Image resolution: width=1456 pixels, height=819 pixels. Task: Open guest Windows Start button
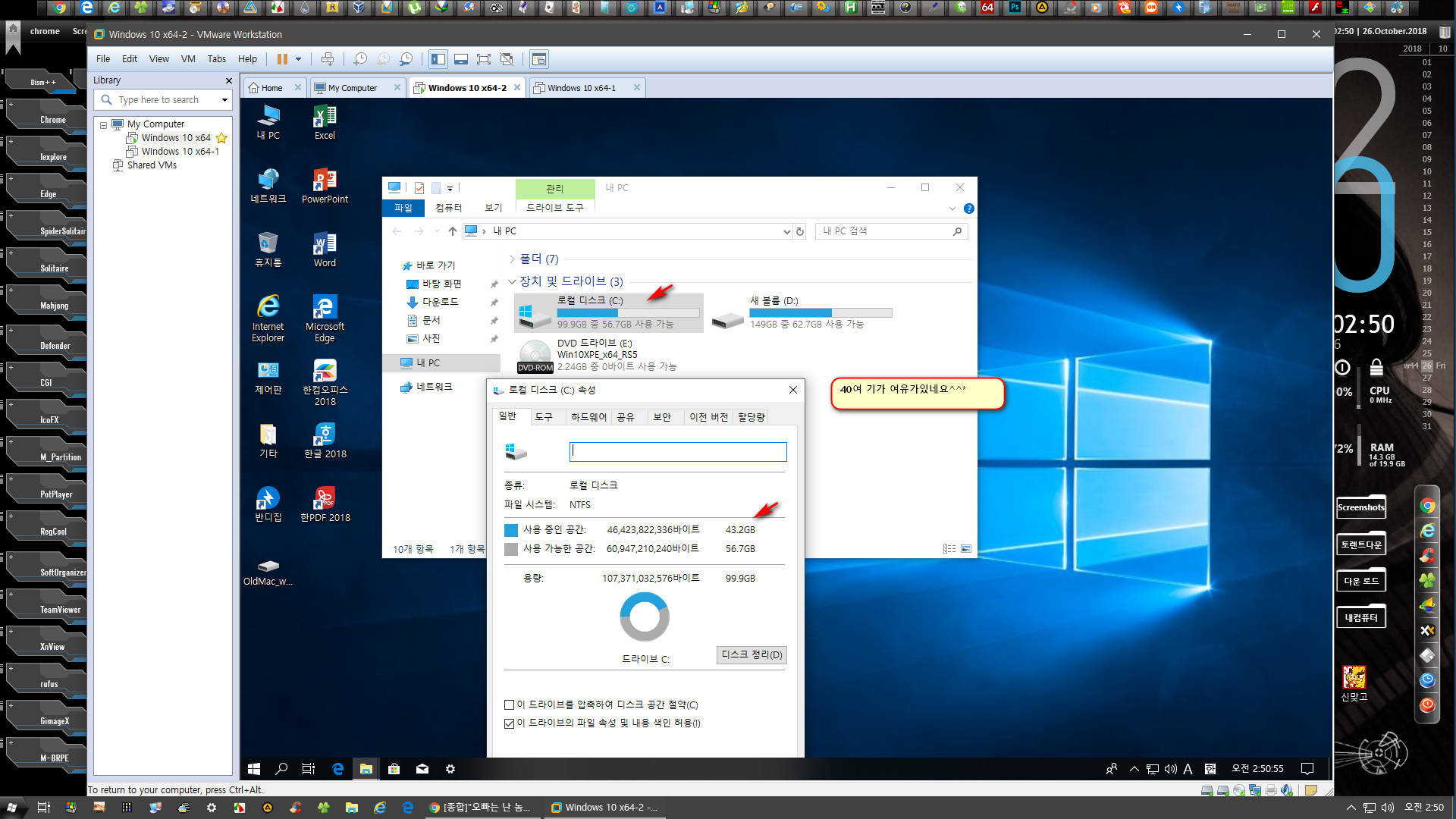(254, 769)
